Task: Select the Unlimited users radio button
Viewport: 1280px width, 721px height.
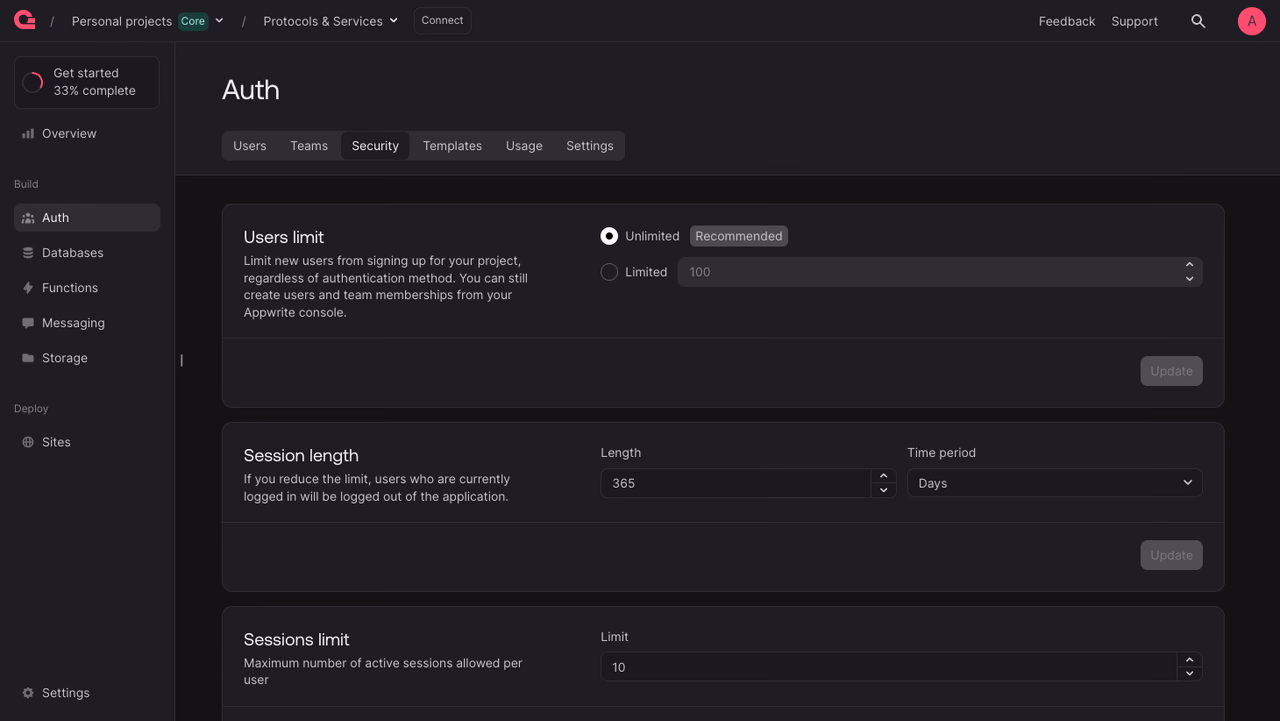Action: click(x=609, y=236)
